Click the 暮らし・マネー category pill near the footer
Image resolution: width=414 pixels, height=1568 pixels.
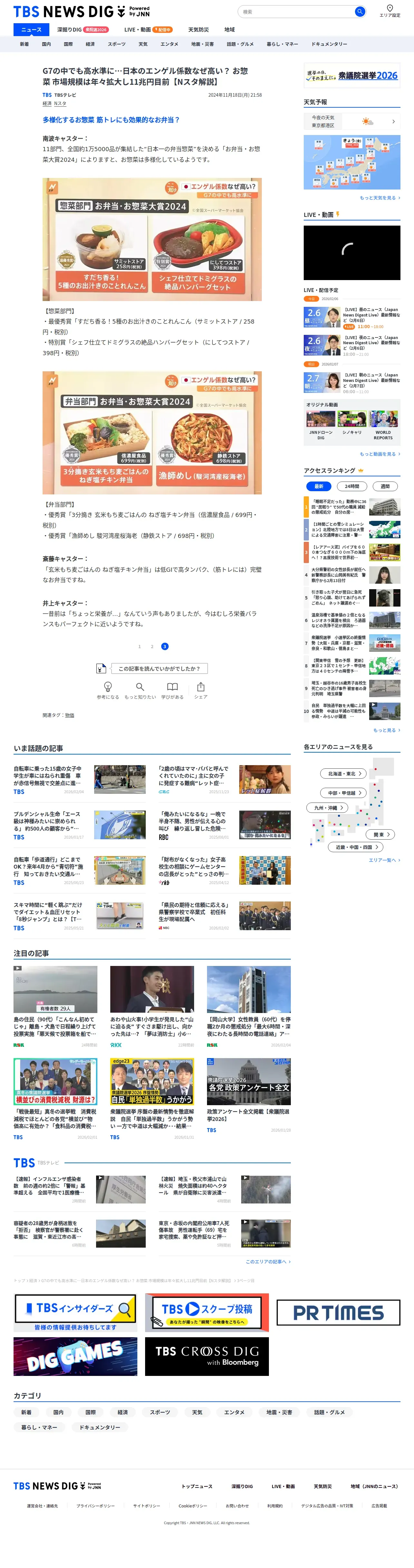pyautogui.click(x=40, y=1427)
